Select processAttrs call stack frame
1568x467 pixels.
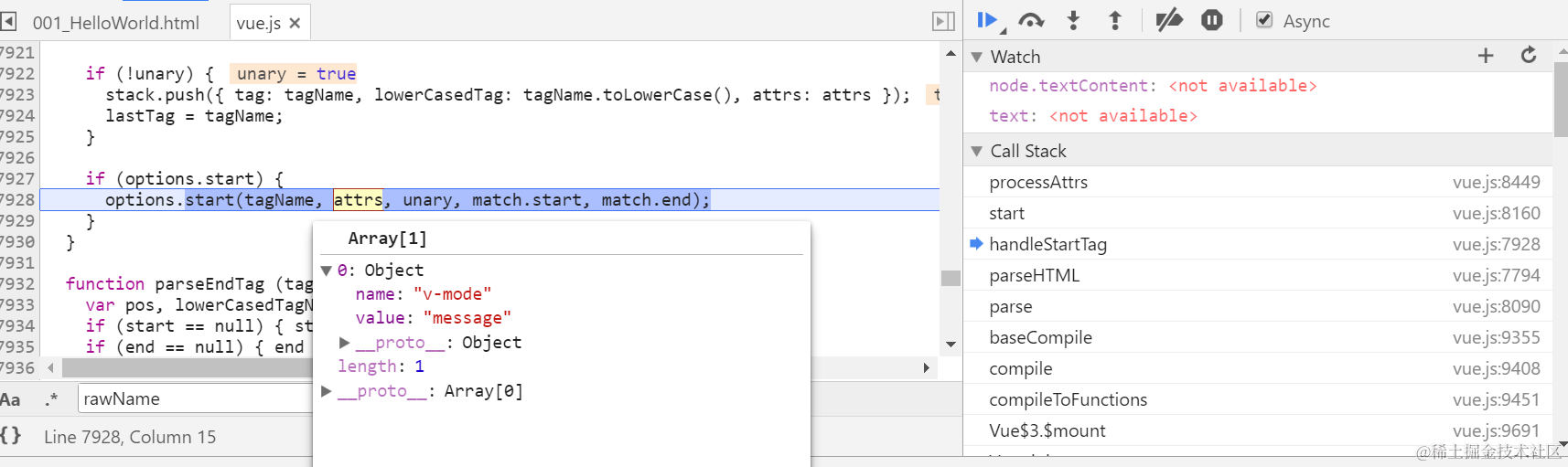pyautogui.click(x=1259, y=182)
